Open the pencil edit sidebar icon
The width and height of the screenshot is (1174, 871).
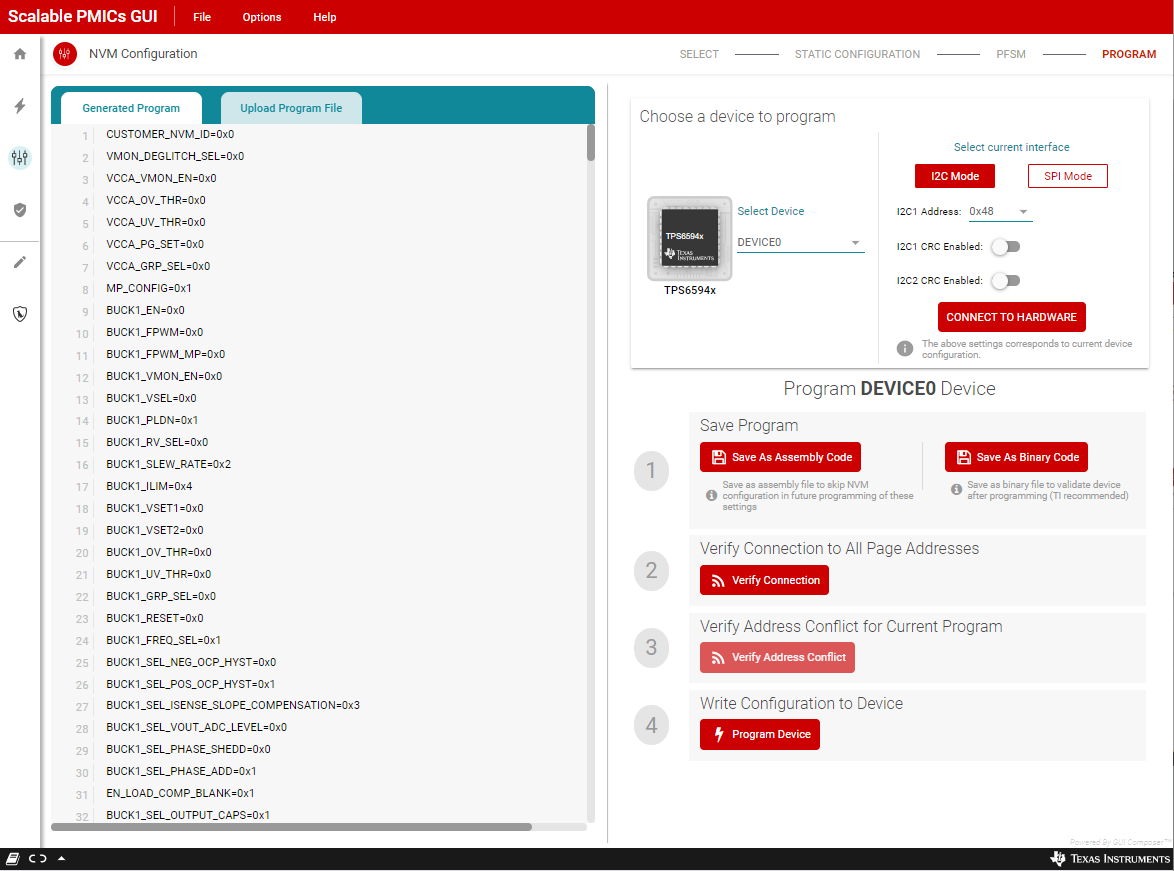pyautogui.click(x=20, y=262)
